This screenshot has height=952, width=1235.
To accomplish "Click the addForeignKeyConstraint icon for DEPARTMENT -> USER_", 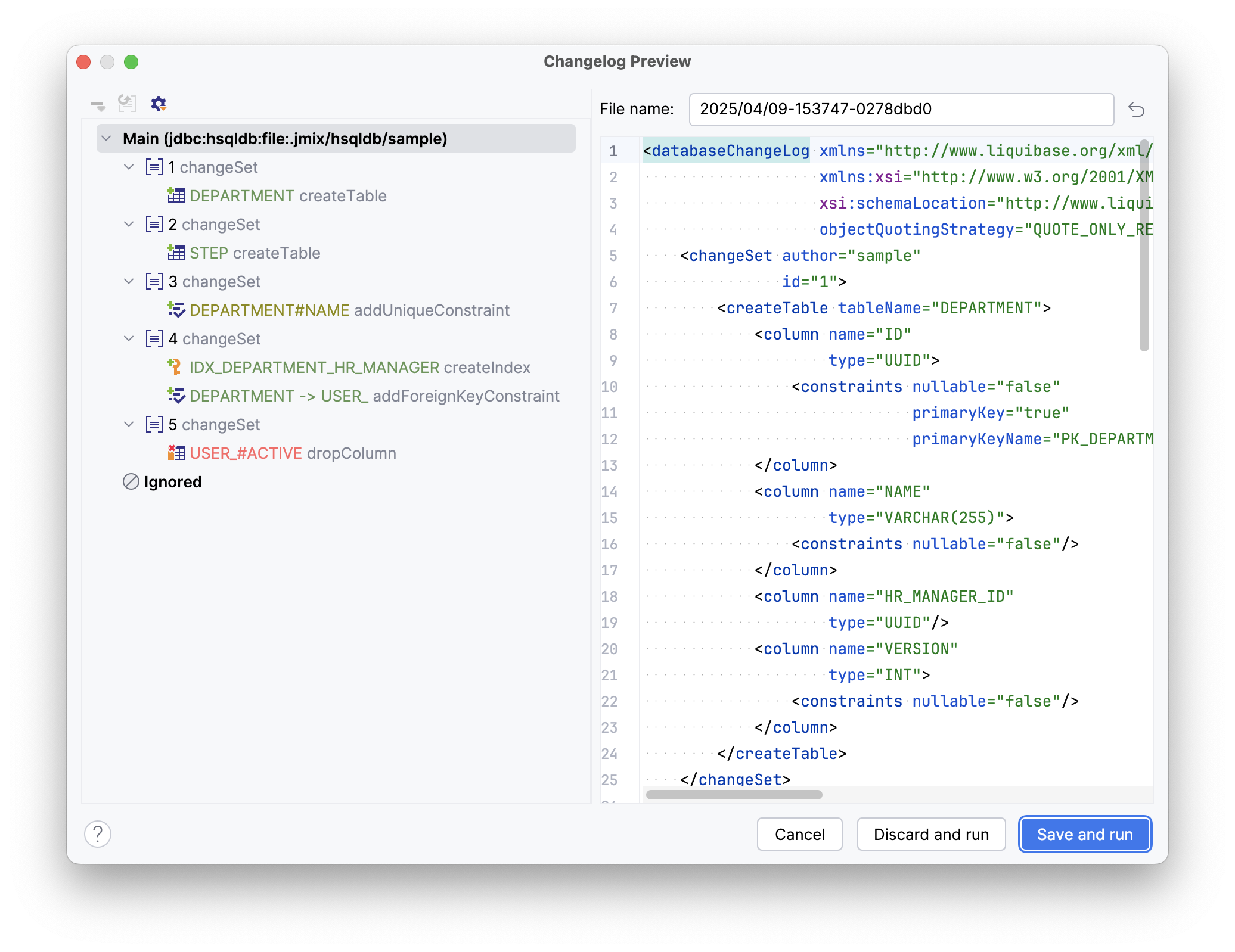I will 175,395.
